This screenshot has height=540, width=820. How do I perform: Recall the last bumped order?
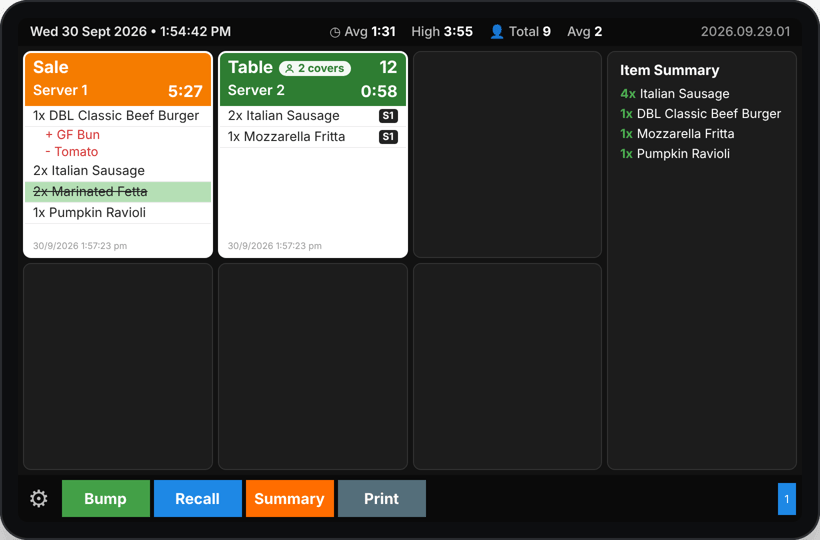(198, 498)
